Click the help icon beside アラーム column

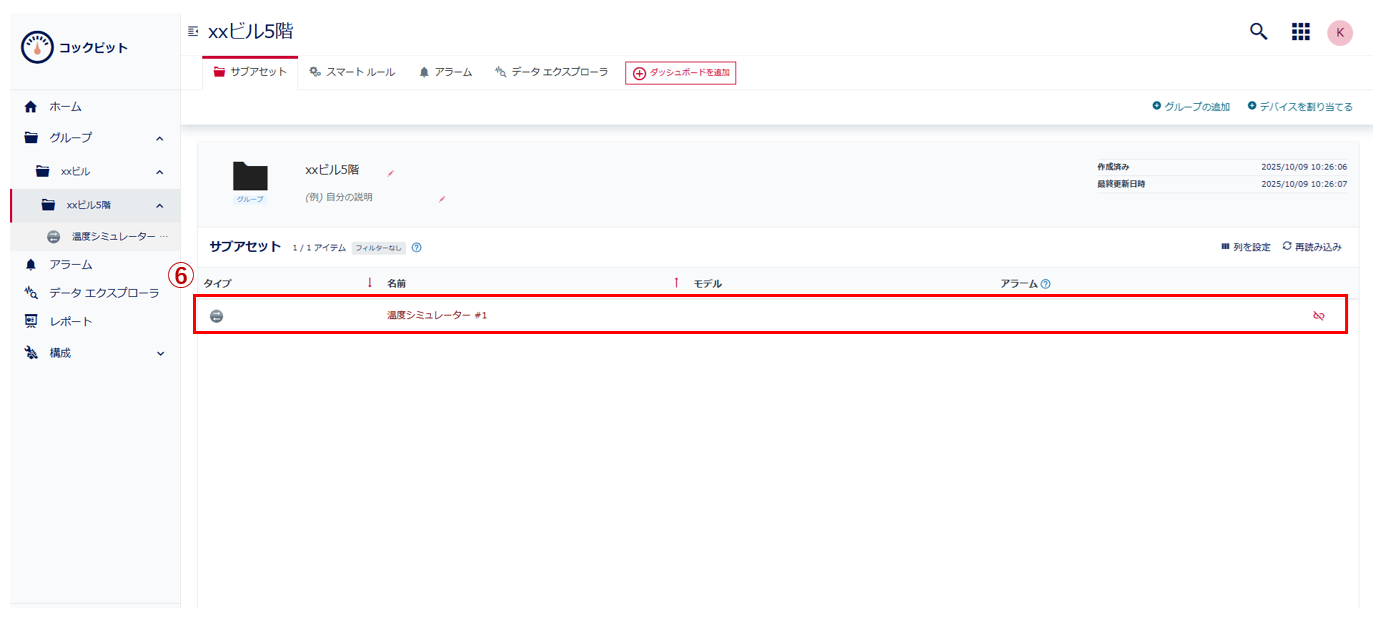pos(1045,284)
